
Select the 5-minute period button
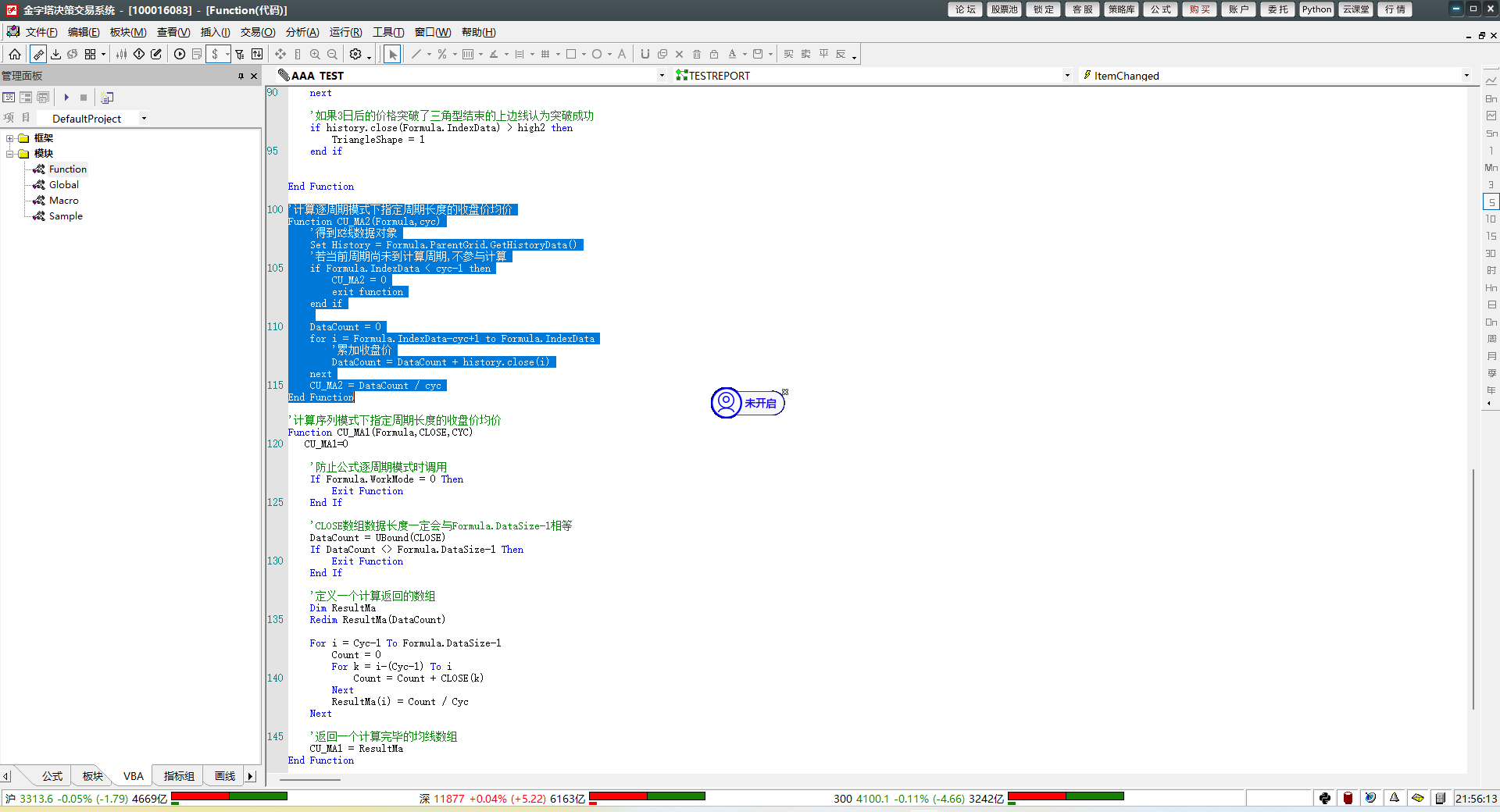[x=1491, y=201]
